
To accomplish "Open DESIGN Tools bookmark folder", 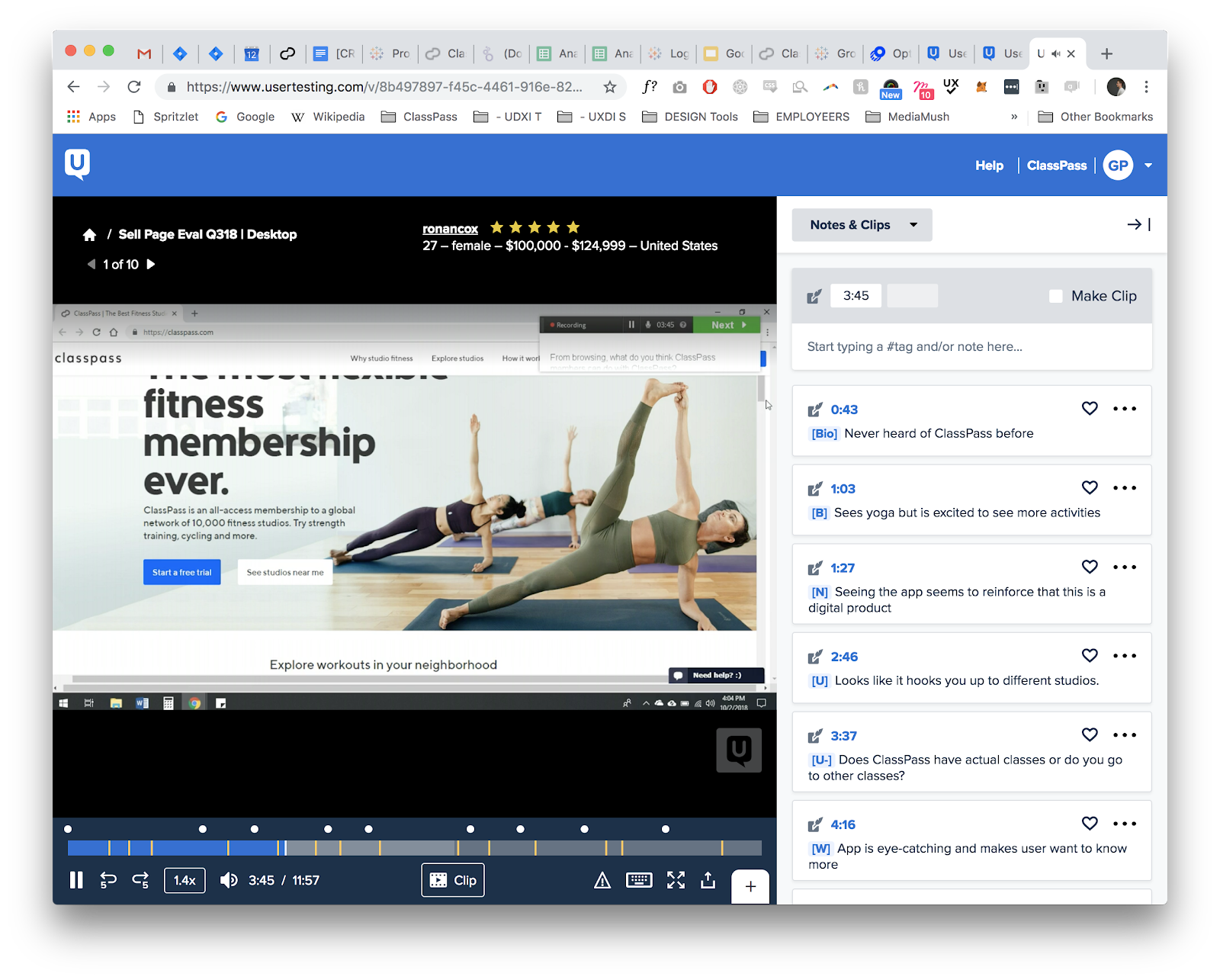I will coord(690,117).
